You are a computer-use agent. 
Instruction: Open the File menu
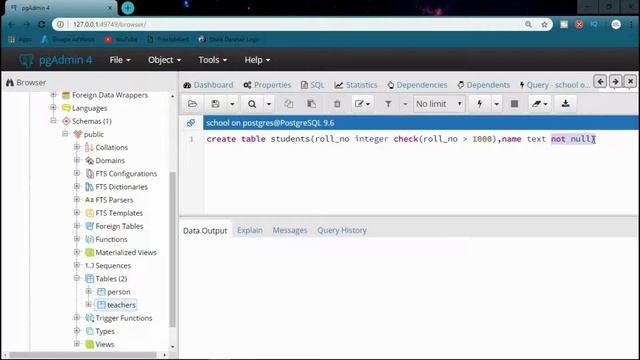tap(120, 60)
